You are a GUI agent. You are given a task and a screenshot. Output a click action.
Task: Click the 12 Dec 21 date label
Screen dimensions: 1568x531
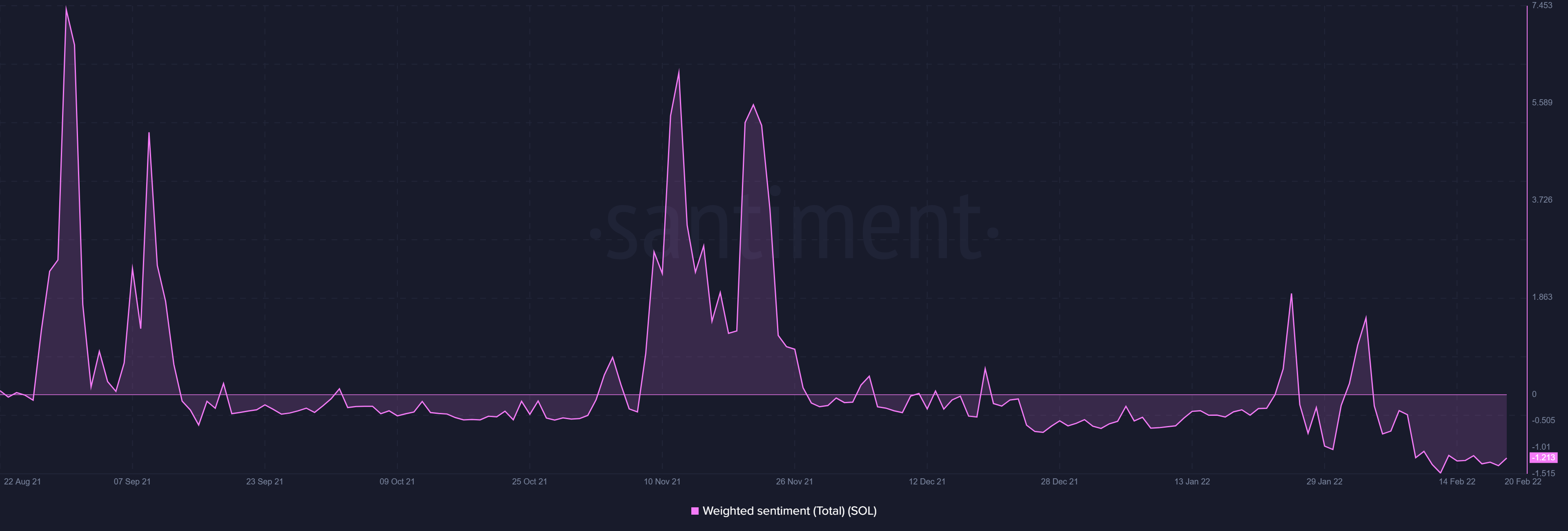(x=927, y=482)
